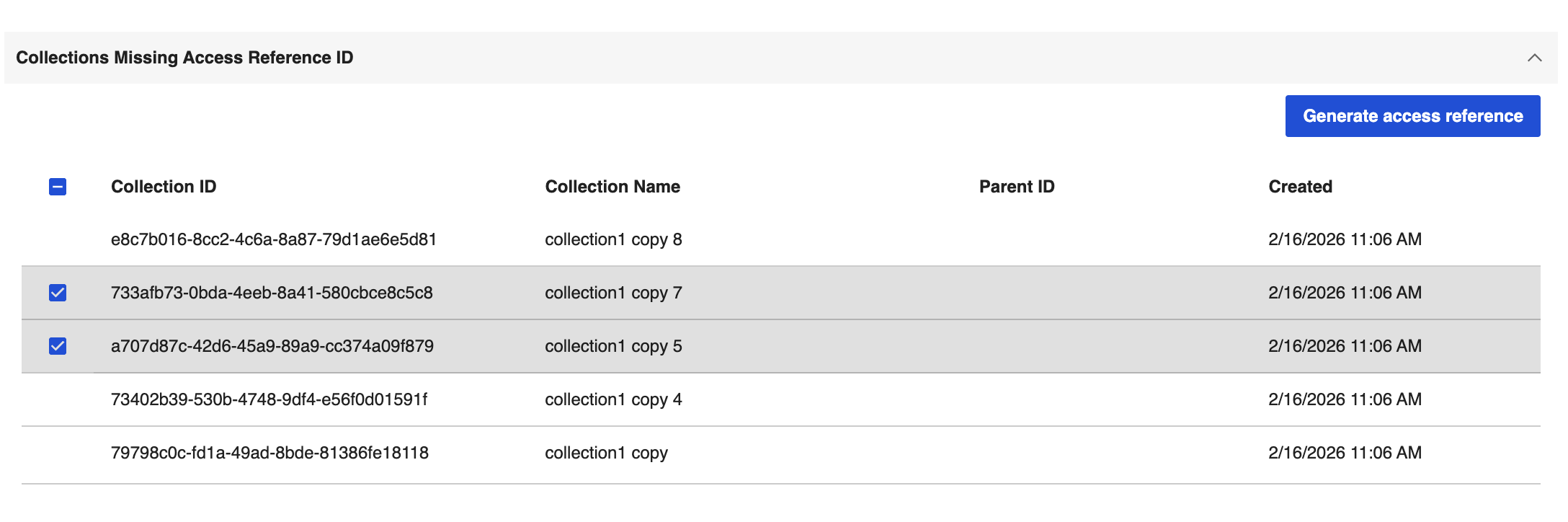Enable the checkbox for collection1 copy
The height and width of the screenshot is (522, 1568).
59,453
